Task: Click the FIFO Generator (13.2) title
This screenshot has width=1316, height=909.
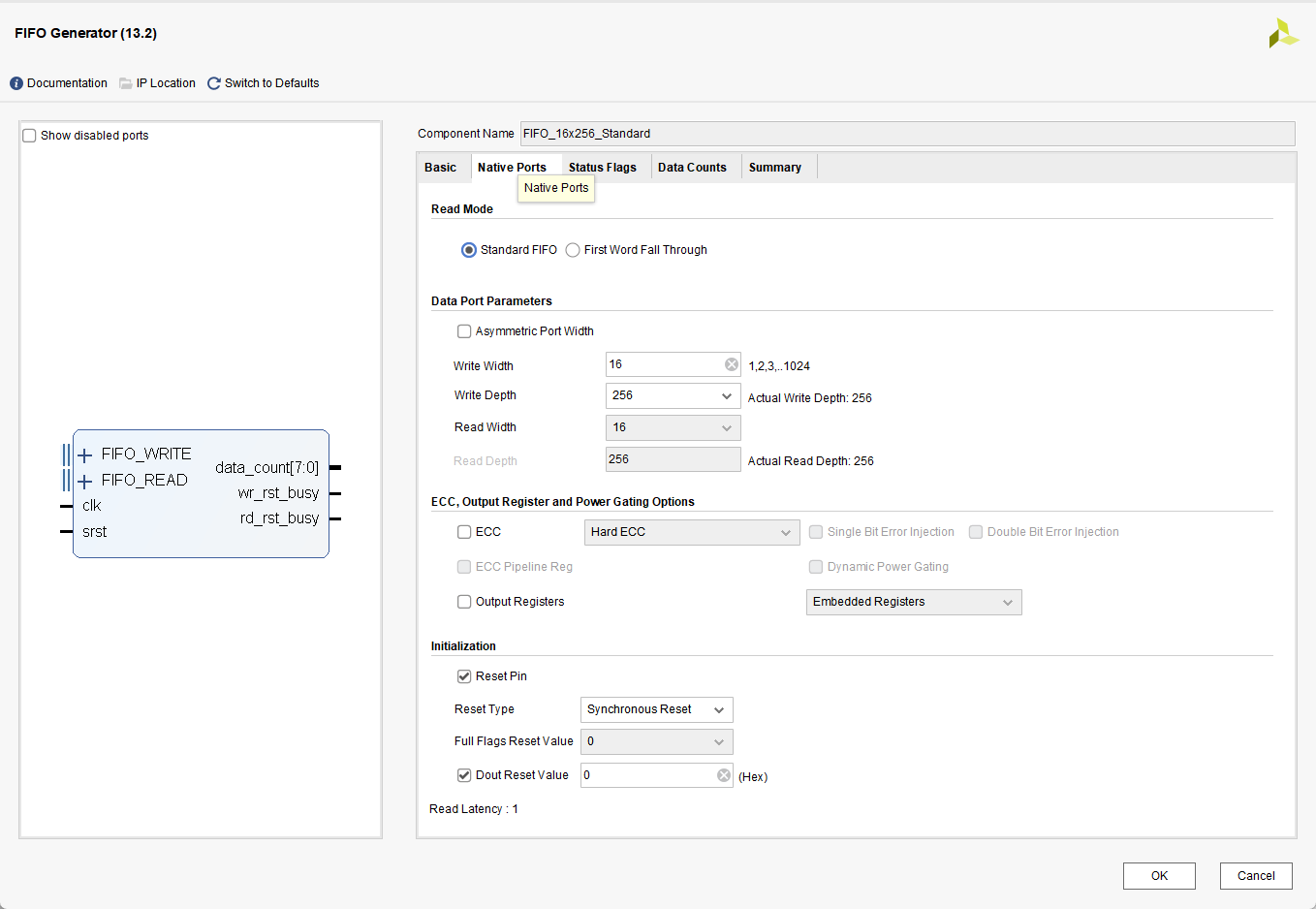Action: point(85,33)
